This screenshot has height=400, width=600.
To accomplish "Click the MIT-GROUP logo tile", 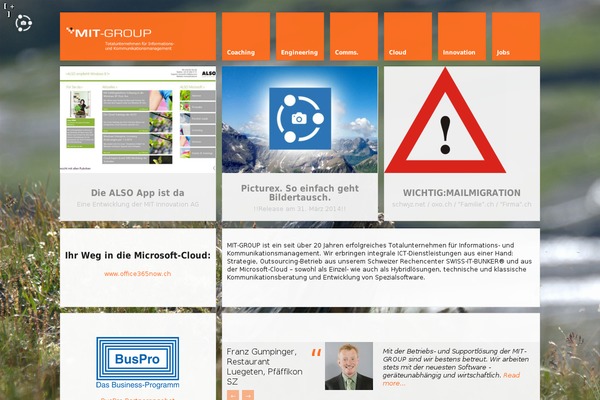I will (138, 36).
